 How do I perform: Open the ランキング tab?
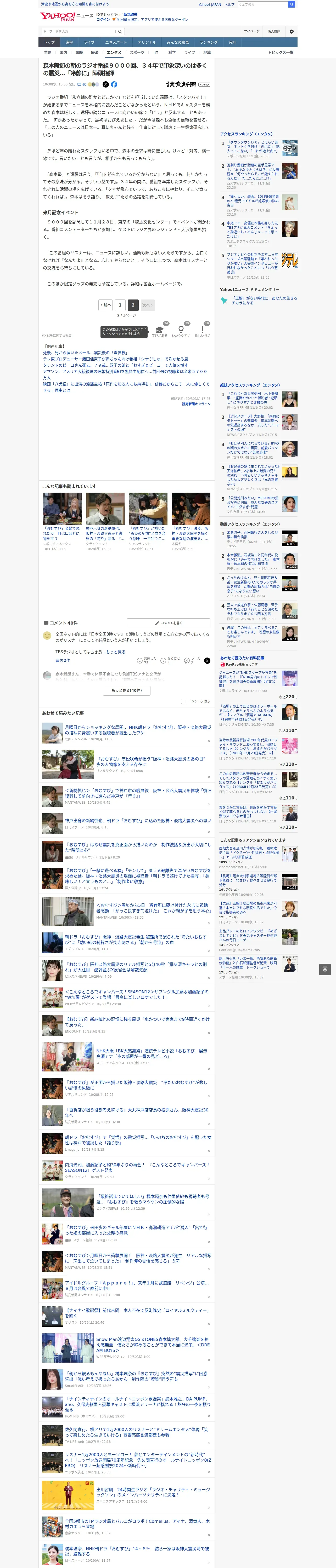209,42
